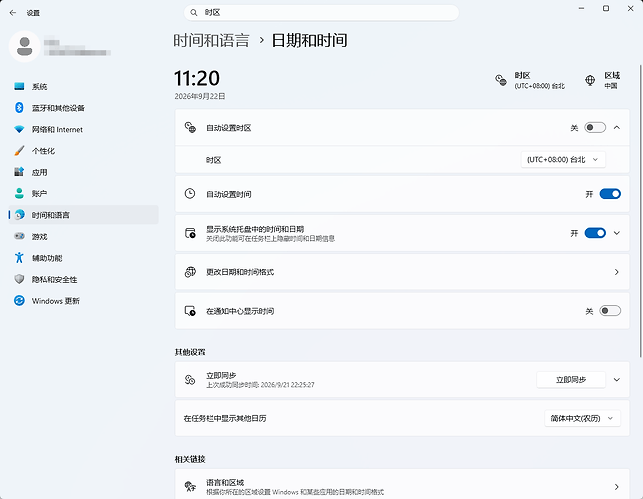Click the 语言和区域 language icon

click(190, 486)
